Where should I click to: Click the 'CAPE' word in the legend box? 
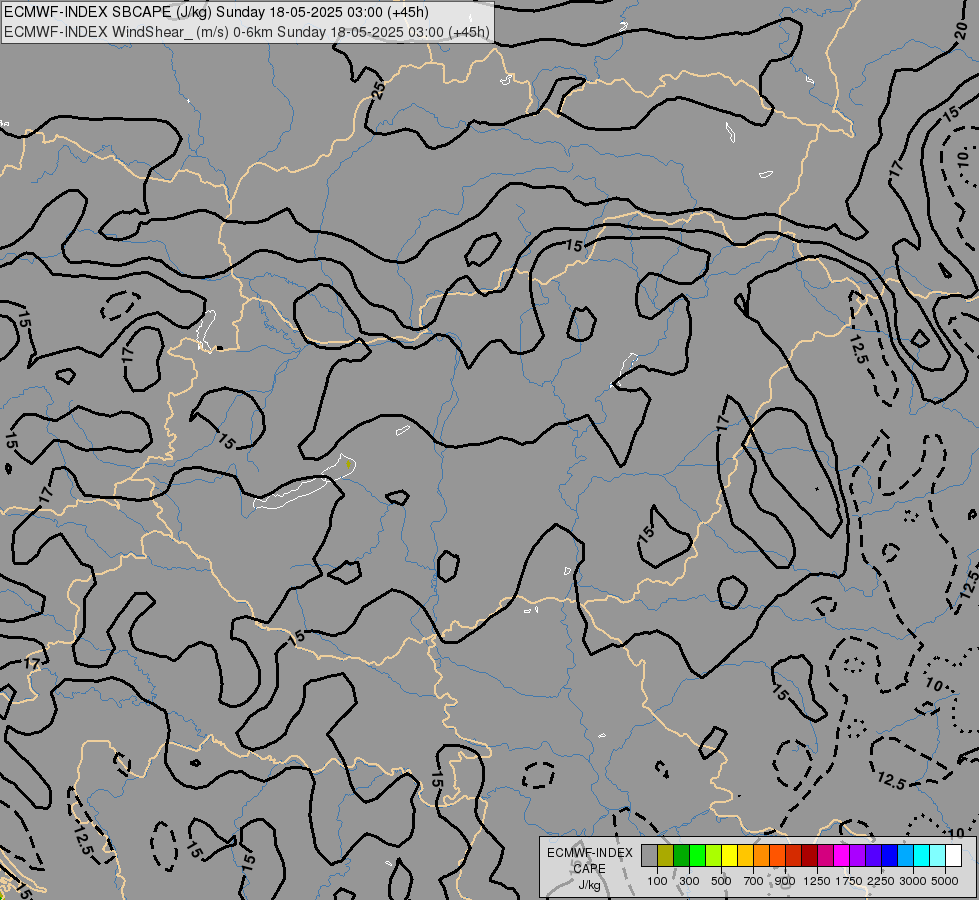(x=589, y=869)
